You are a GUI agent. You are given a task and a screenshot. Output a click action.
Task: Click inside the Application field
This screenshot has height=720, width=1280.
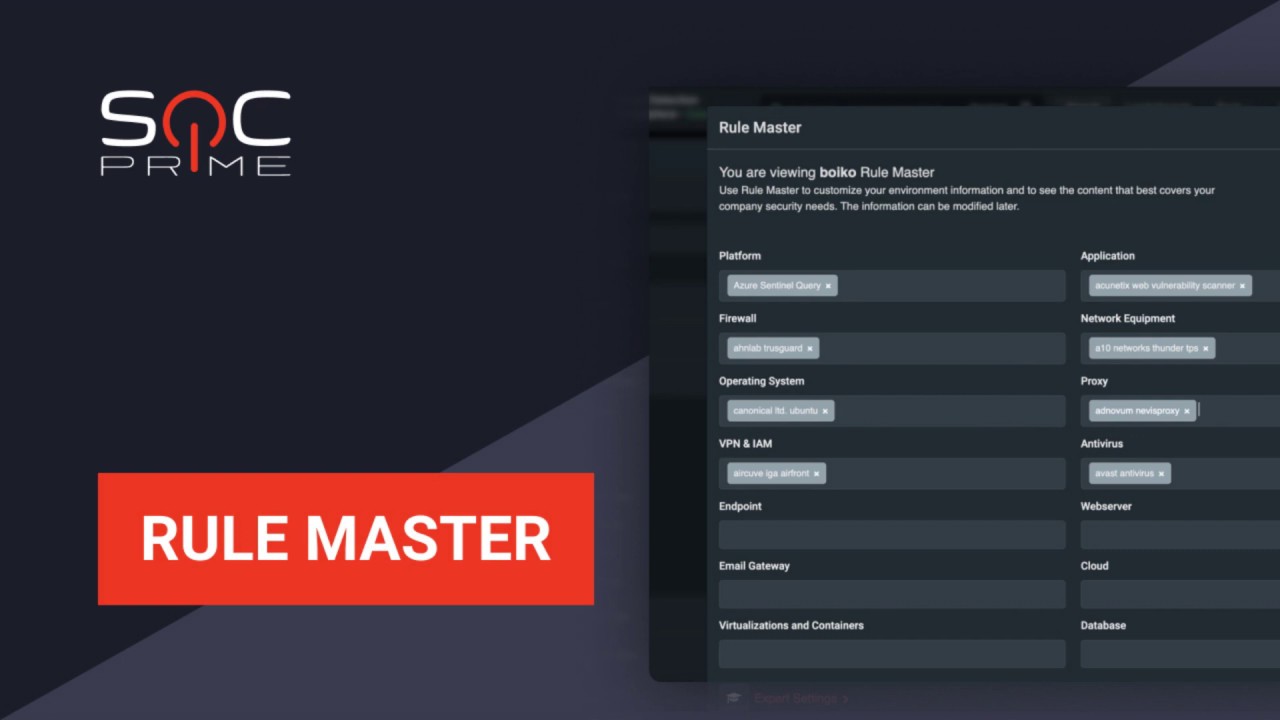(x=1180, y=286)
